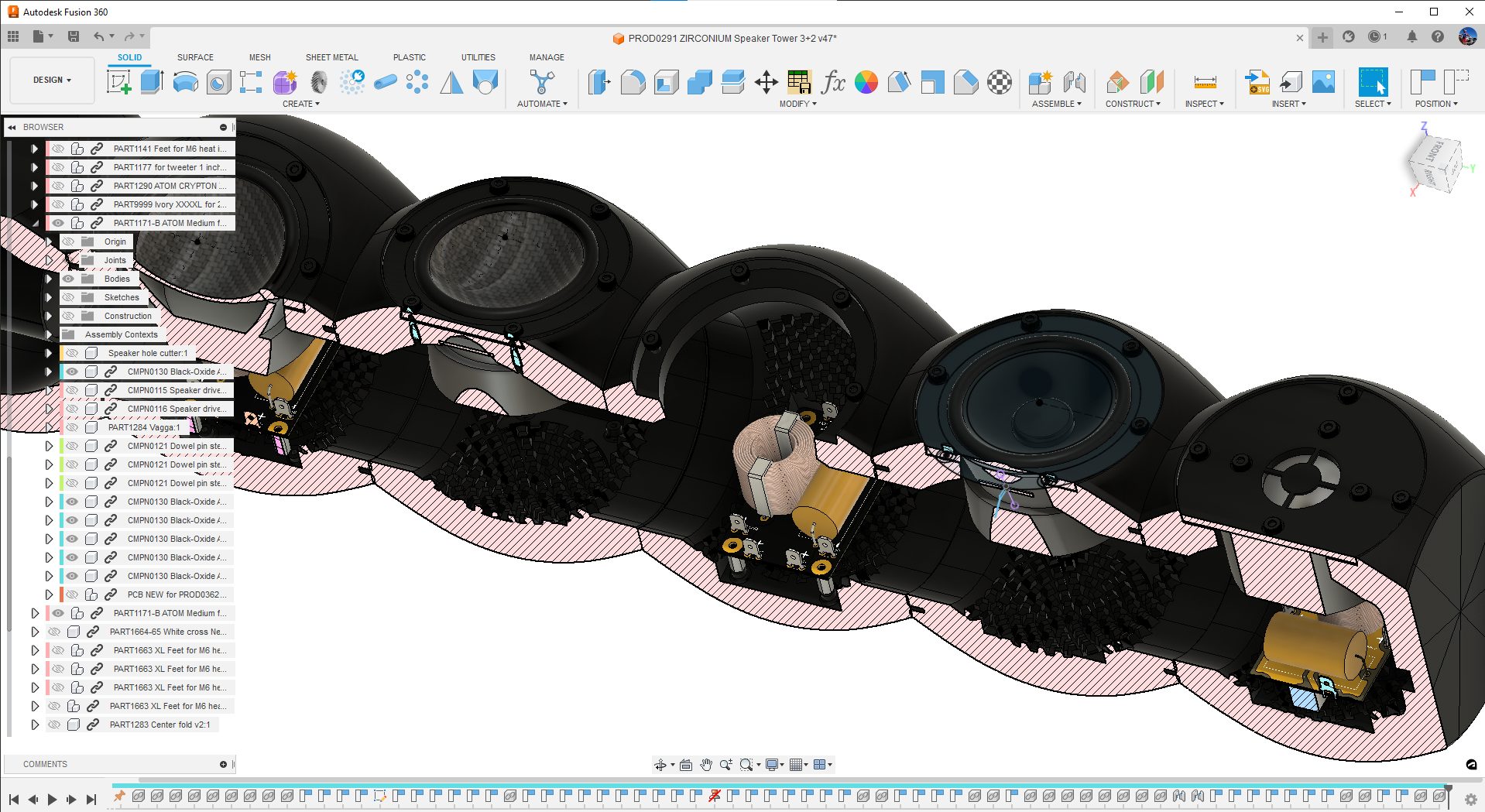Select the Measure tool under Inspect

click(1204, 81)
